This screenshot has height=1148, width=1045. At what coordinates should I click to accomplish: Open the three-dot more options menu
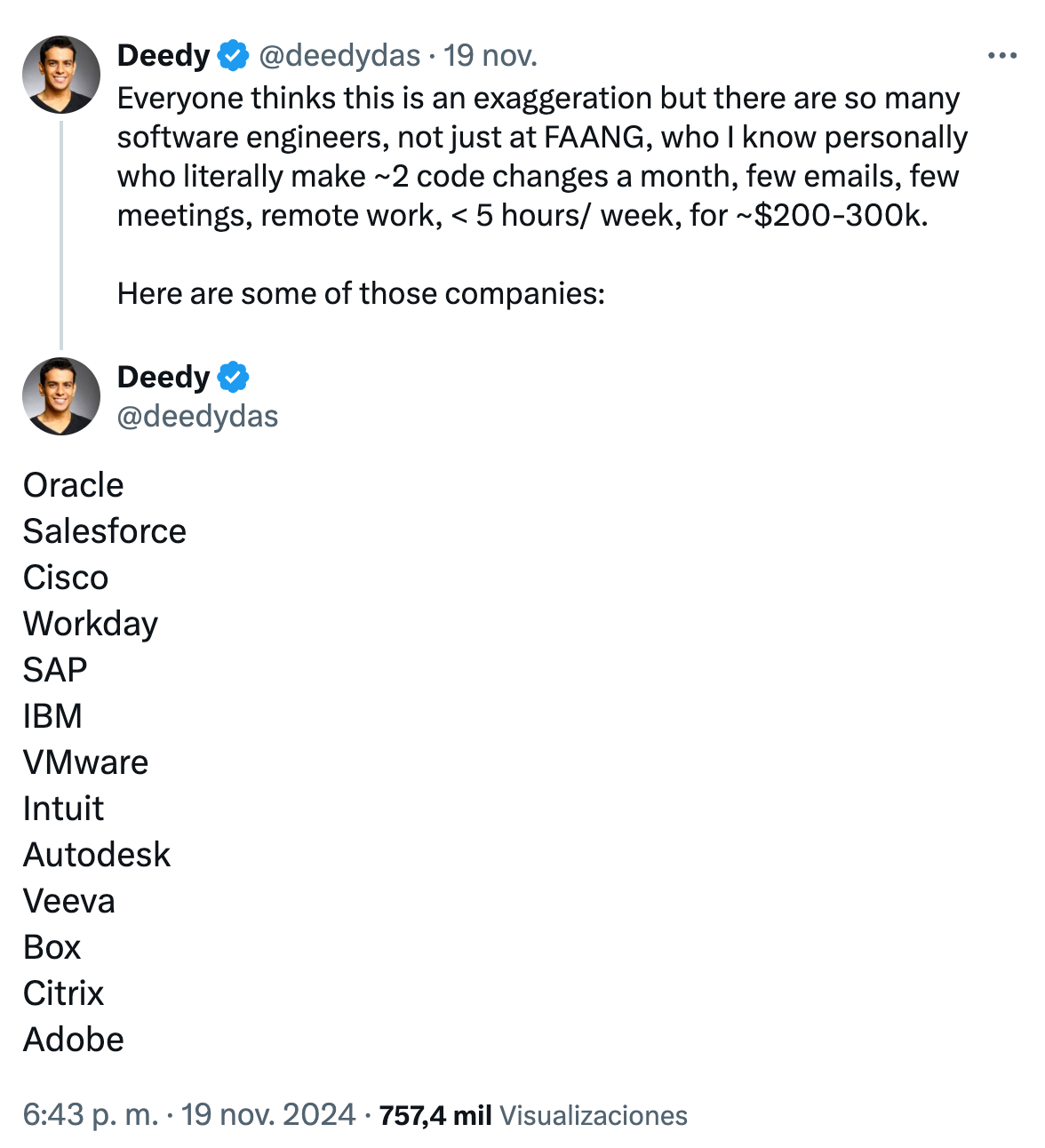pos(1001,56)
